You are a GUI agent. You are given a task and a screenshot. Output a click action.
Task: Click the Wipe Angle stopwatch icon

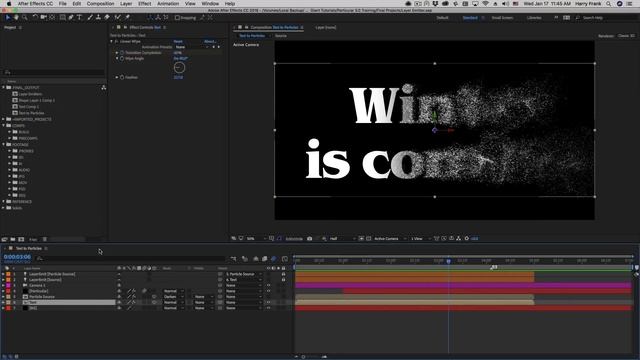coord(122,58)
